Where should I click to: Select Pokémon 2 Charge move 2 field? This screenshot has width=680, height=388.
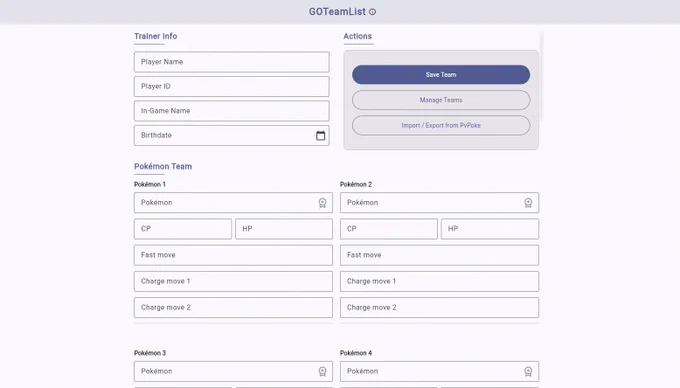[x=439, y=307]
